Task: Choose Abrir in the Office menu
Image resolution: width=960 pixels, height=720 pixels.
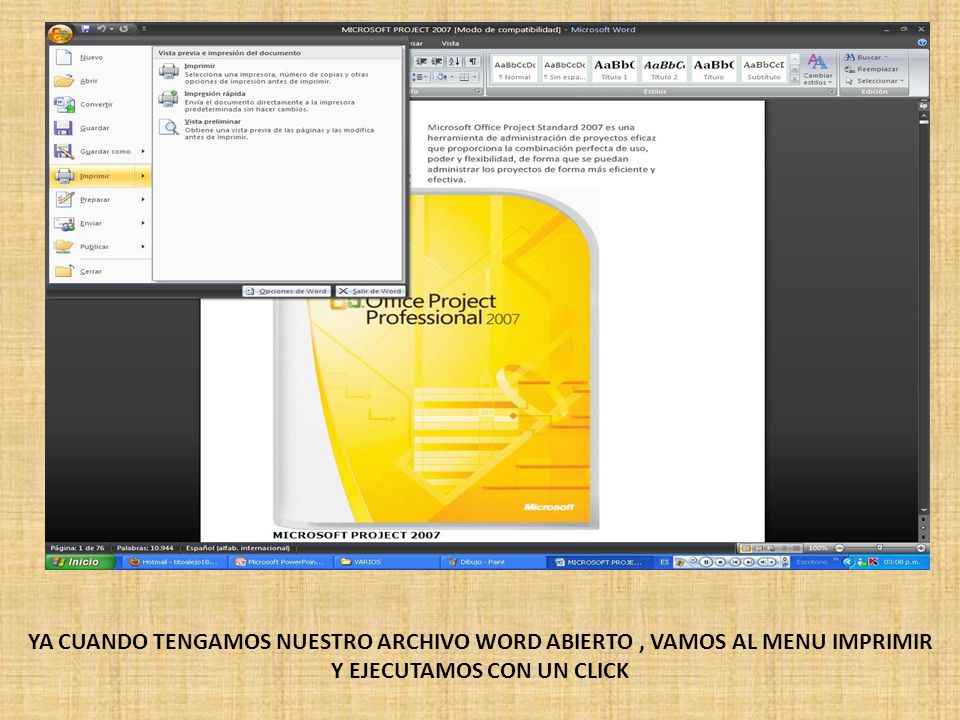Action: [x=100, y=81]
